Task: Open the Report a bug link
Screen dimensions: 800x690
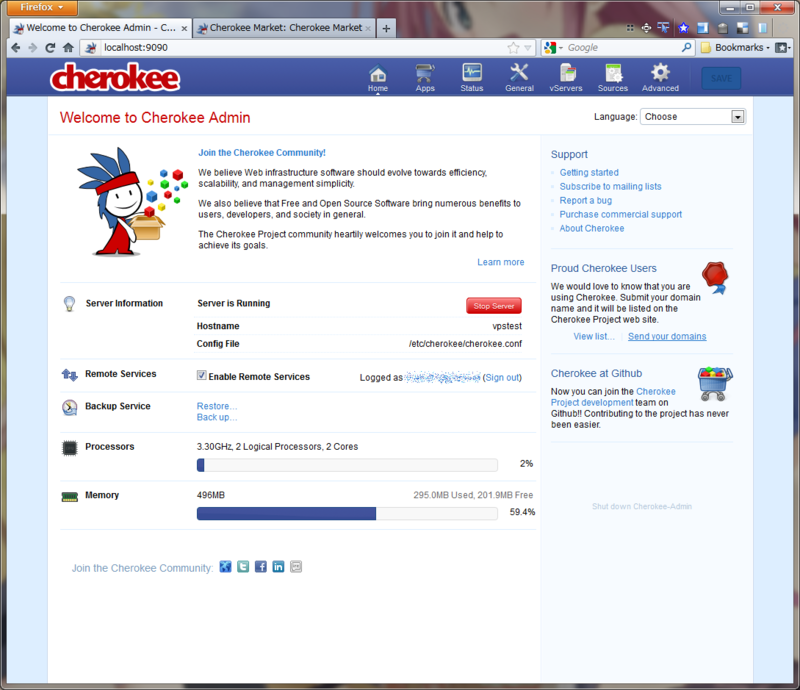Action: click(x=586, y=200)
